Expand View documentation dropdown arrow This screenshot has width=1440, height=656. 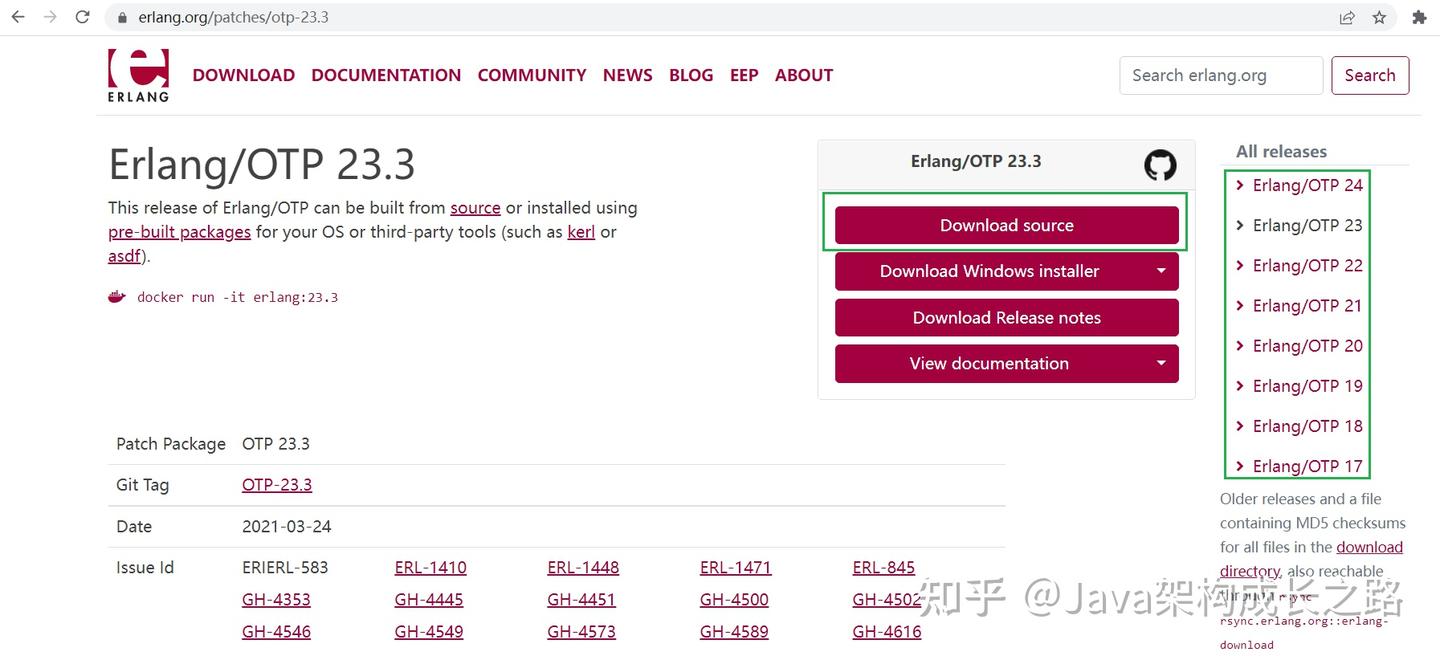point(1161,363)
